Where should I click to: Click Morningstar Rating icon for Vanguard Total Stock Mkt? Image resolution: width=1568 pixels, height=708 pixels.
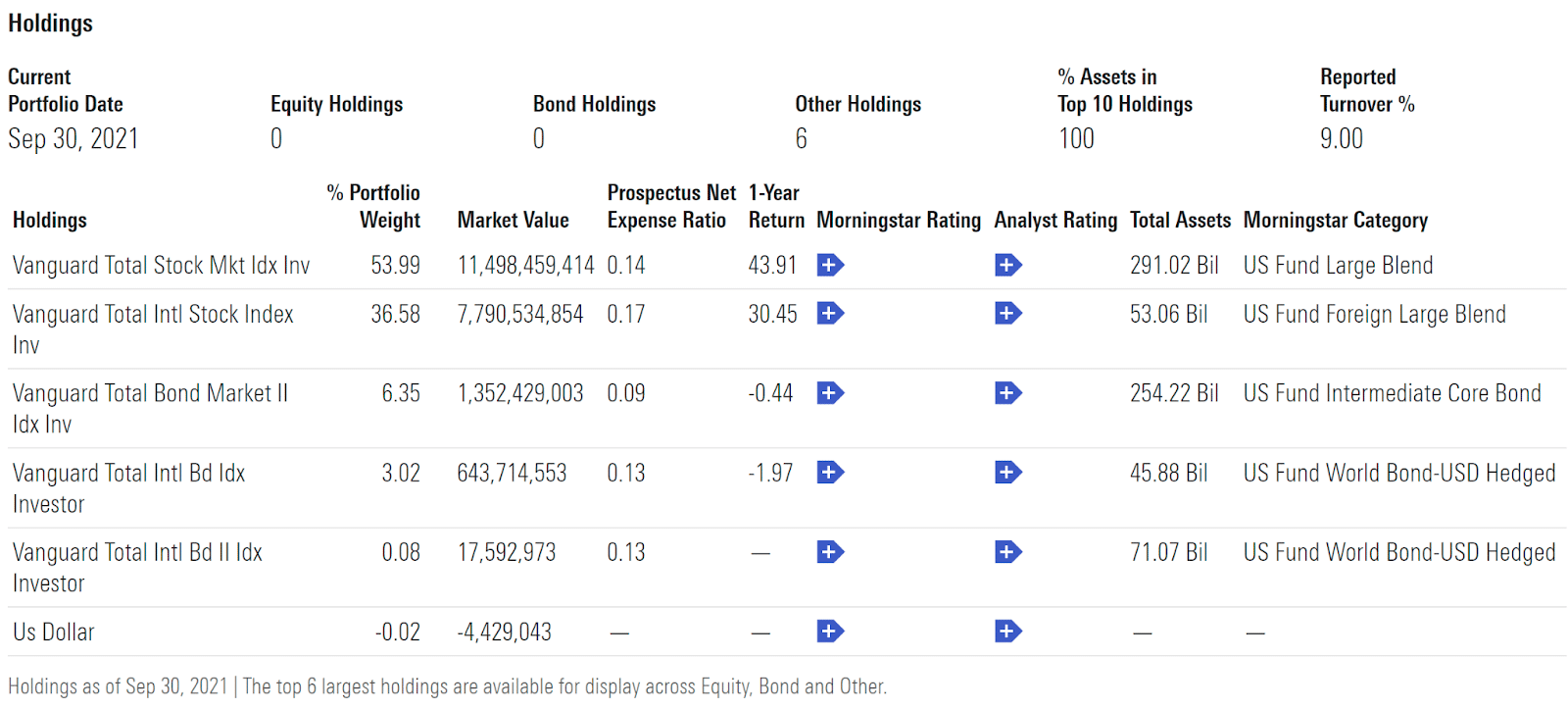(830, 265)
